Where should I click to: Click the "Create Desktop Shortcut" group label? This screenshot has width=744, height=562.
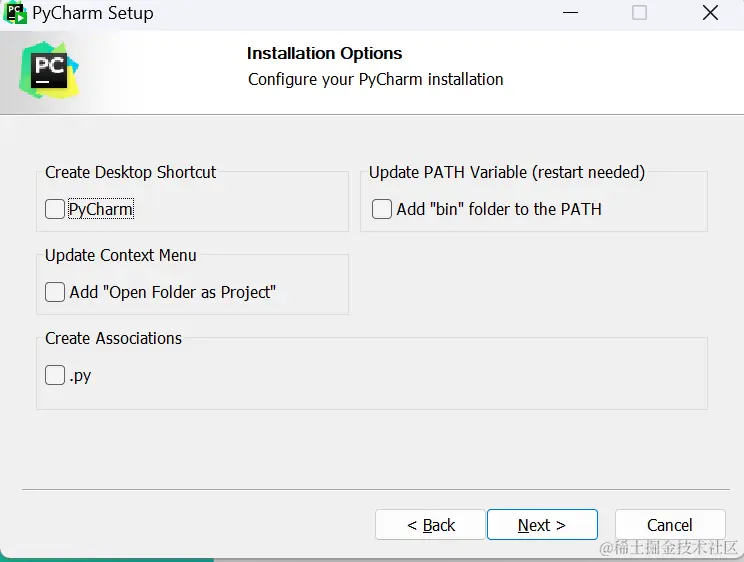(x=130, y=172)
